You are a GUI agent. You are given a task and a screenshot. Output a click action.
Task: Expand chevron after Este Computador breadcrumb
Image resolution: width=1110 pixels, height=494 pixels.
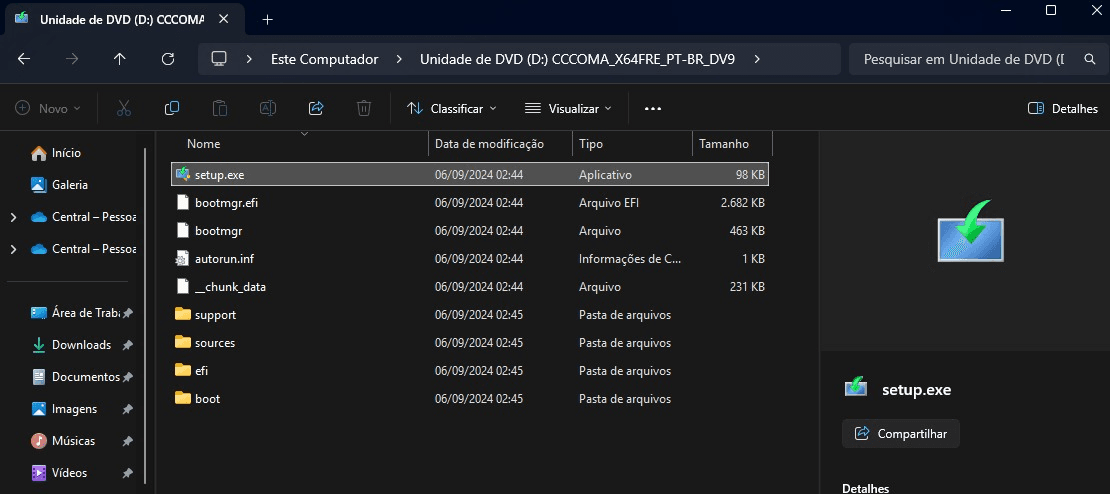[x=399, y=59]
